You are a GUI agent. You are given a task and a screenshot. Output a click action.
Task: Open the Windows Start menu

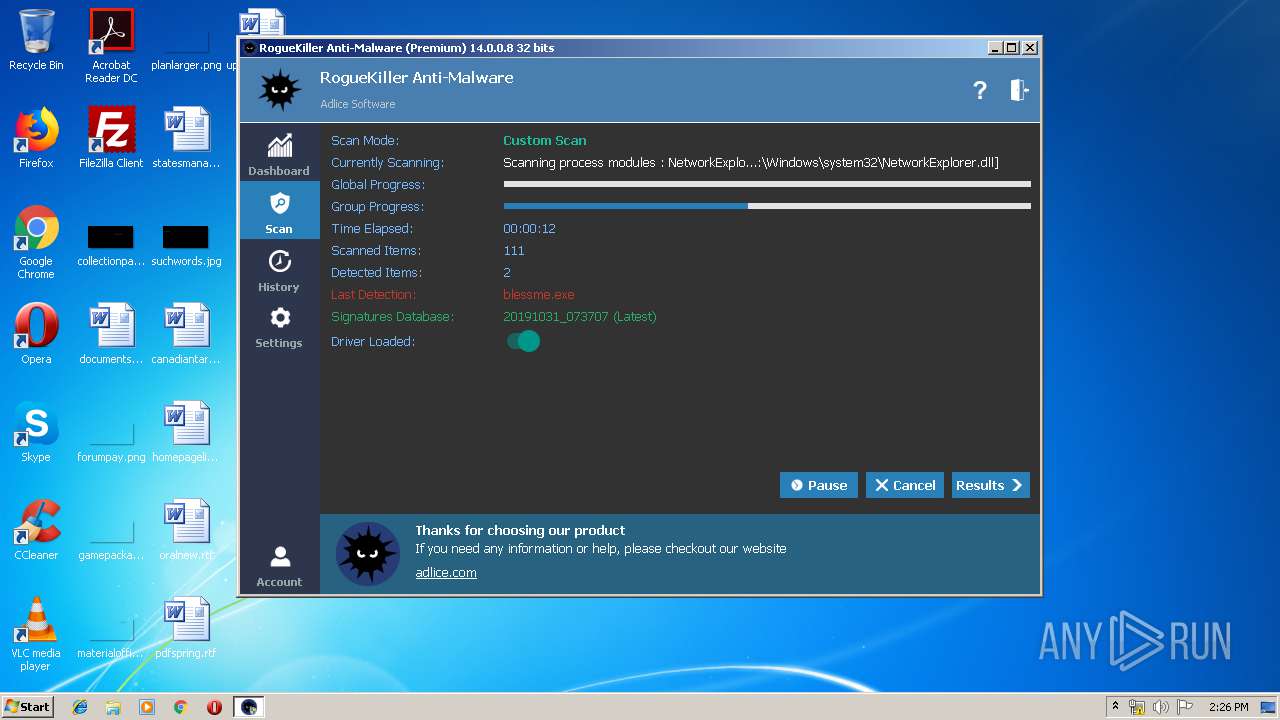tap(27, 706)
